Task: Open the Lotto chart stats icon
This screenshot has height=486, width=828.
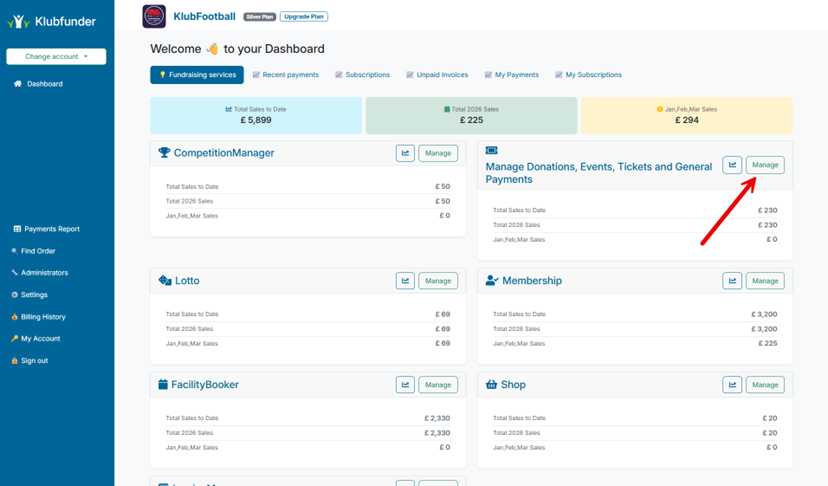Action: click(406, 281)
